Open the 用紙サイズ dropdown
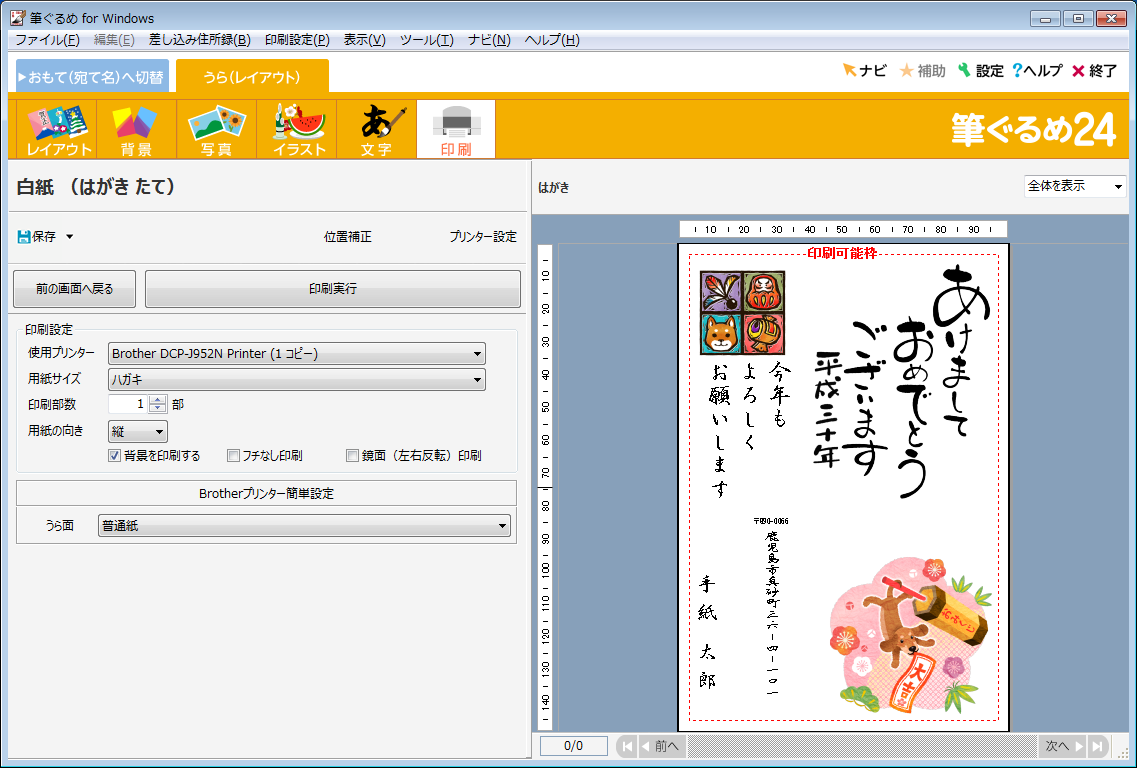Screen dimensions: 1137x768 pyautogui.click(x=297, y=379)
